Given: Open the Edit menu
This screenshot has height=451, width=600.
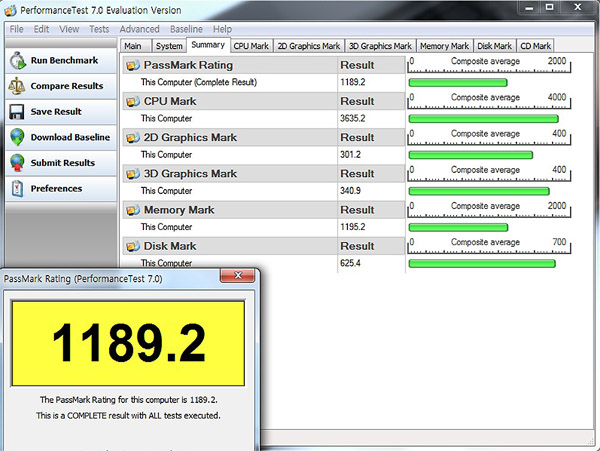Looking at the screenshot, I should 41,29.
